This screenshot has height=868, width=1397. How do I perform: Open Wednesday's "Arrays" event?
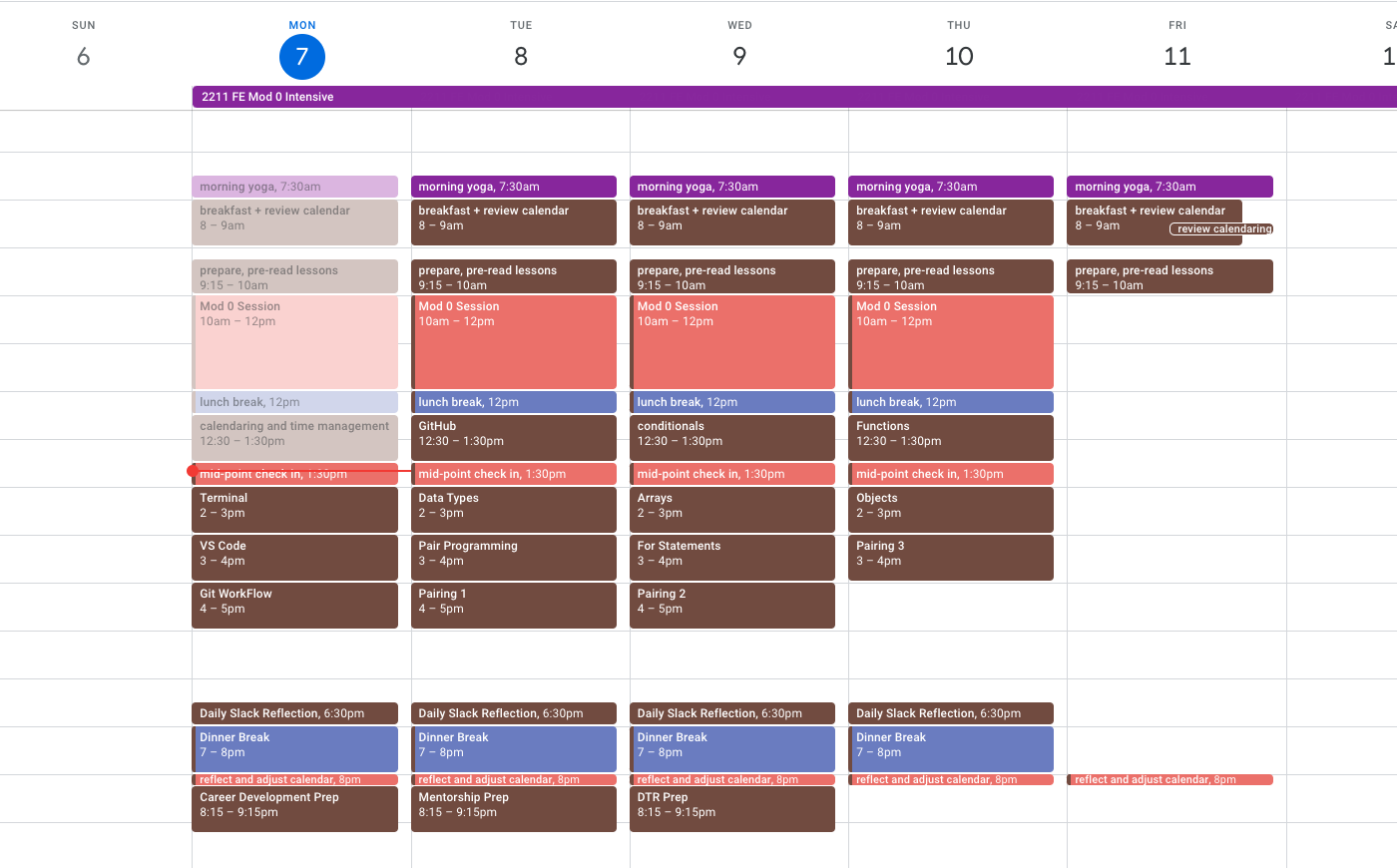pyautogui.click(x=731, y=509)
